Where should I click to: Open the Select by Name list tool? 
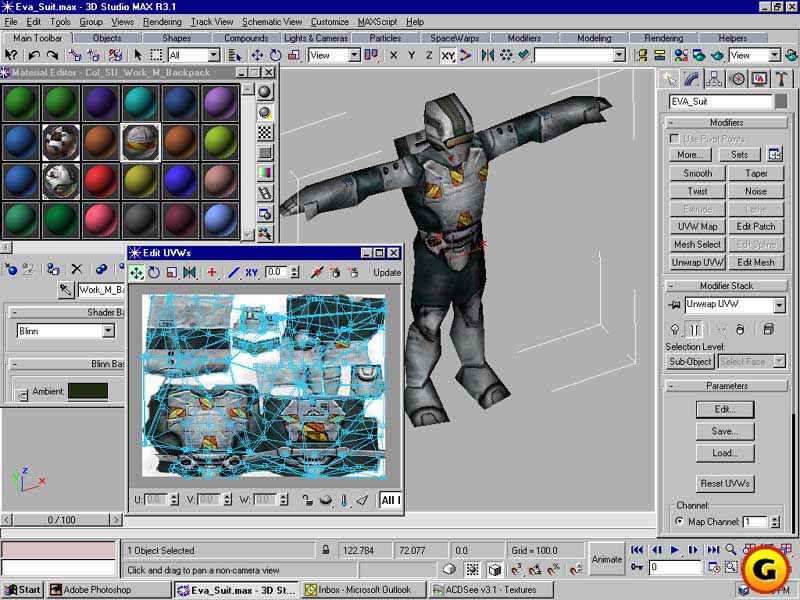pyautogui.click(x=235, y=55)
